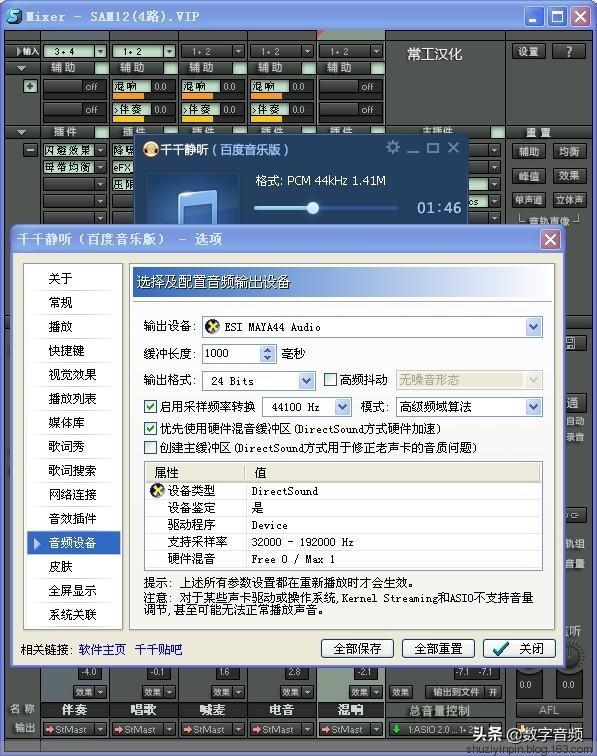The image size is (597, 756).
Task: Click the green plus button in aux section
Action: tap(30, 86)
